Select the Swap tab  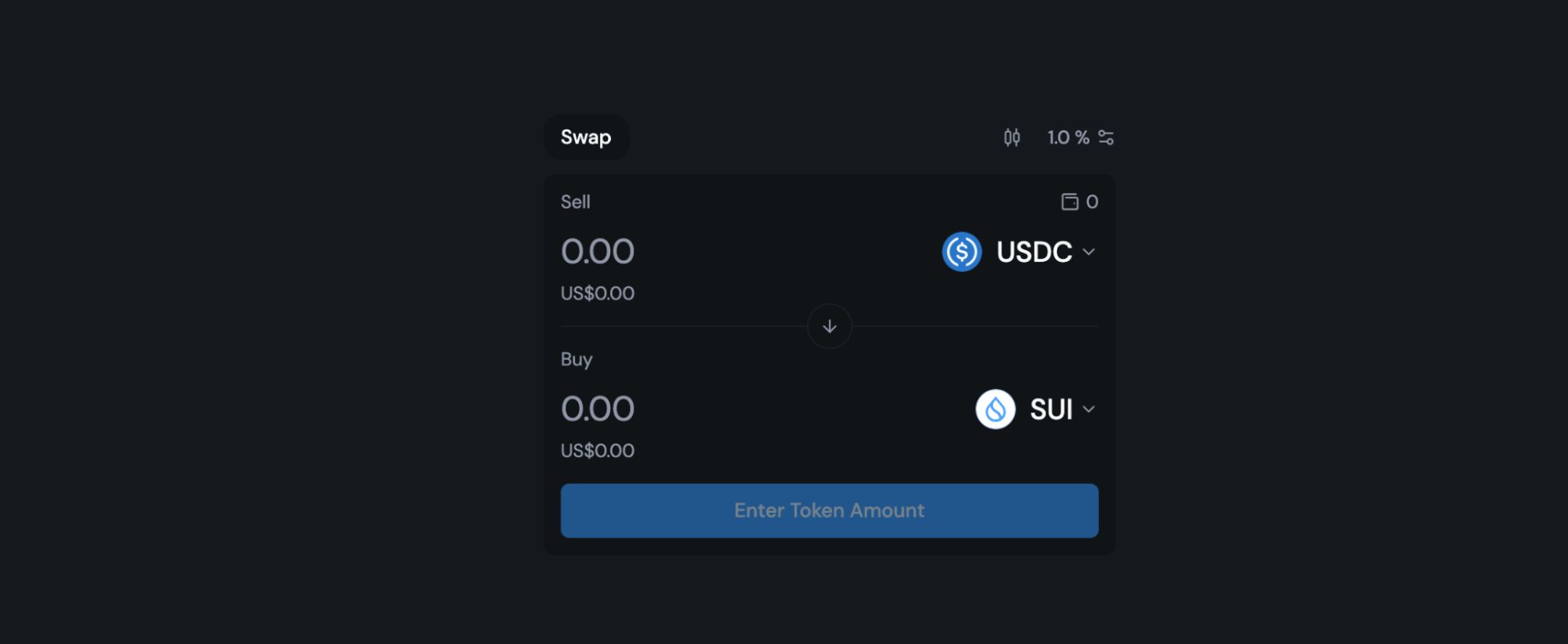point(586,137)
